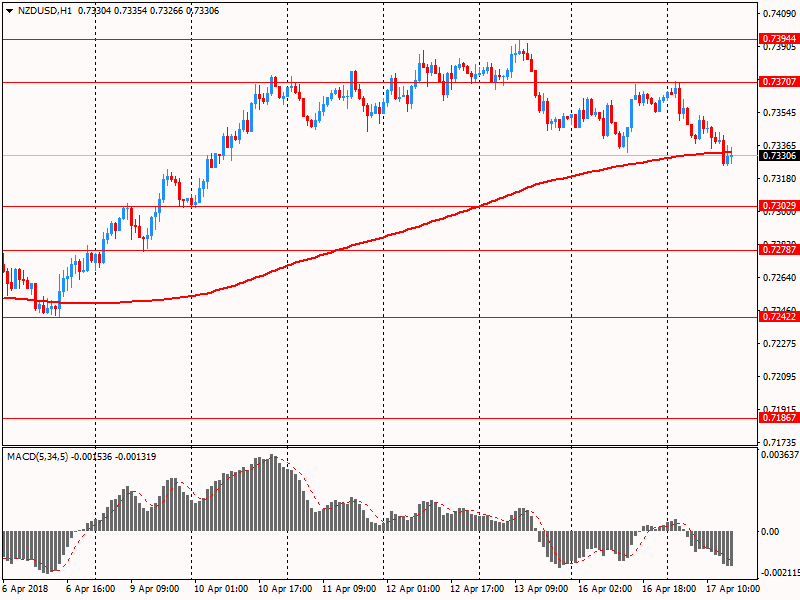The height and width of the screenshot is (600, 800).
Task: Select the 0.72422 price level label
Action: click(779, 317)
